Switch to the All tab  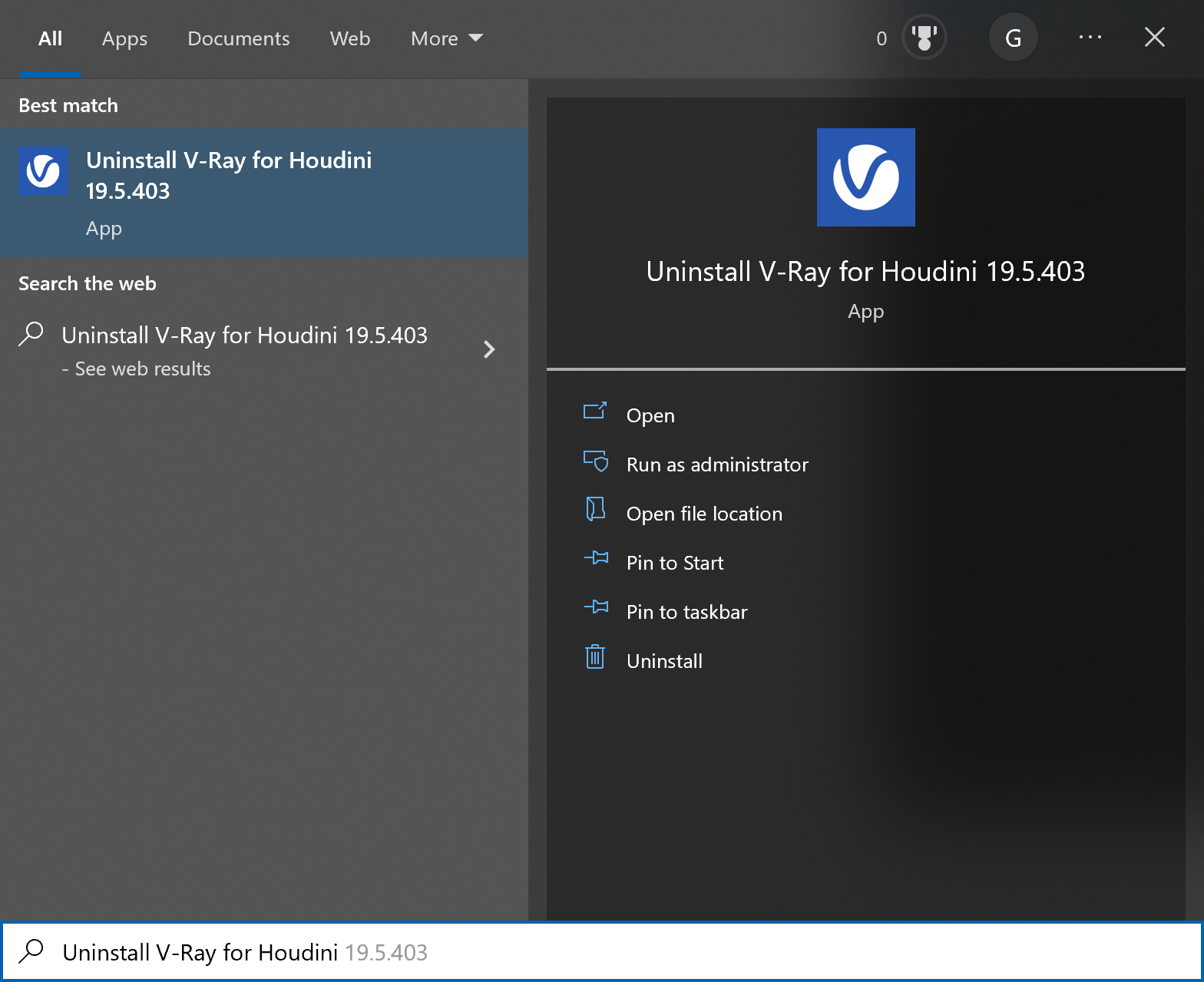(x=50, y=38)
